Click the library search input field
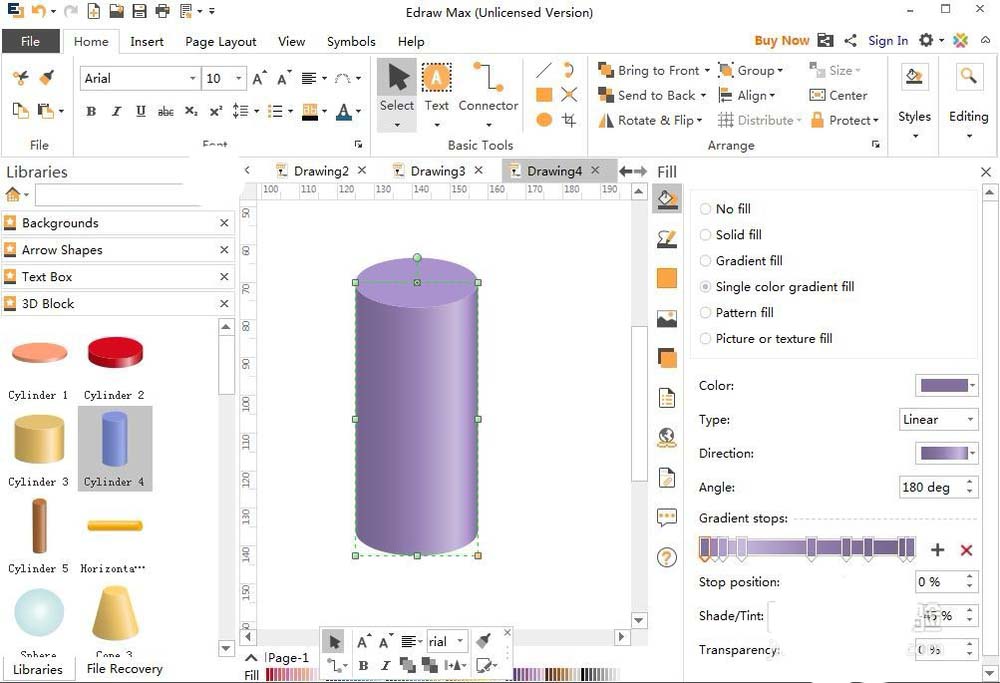 (118, 195)
